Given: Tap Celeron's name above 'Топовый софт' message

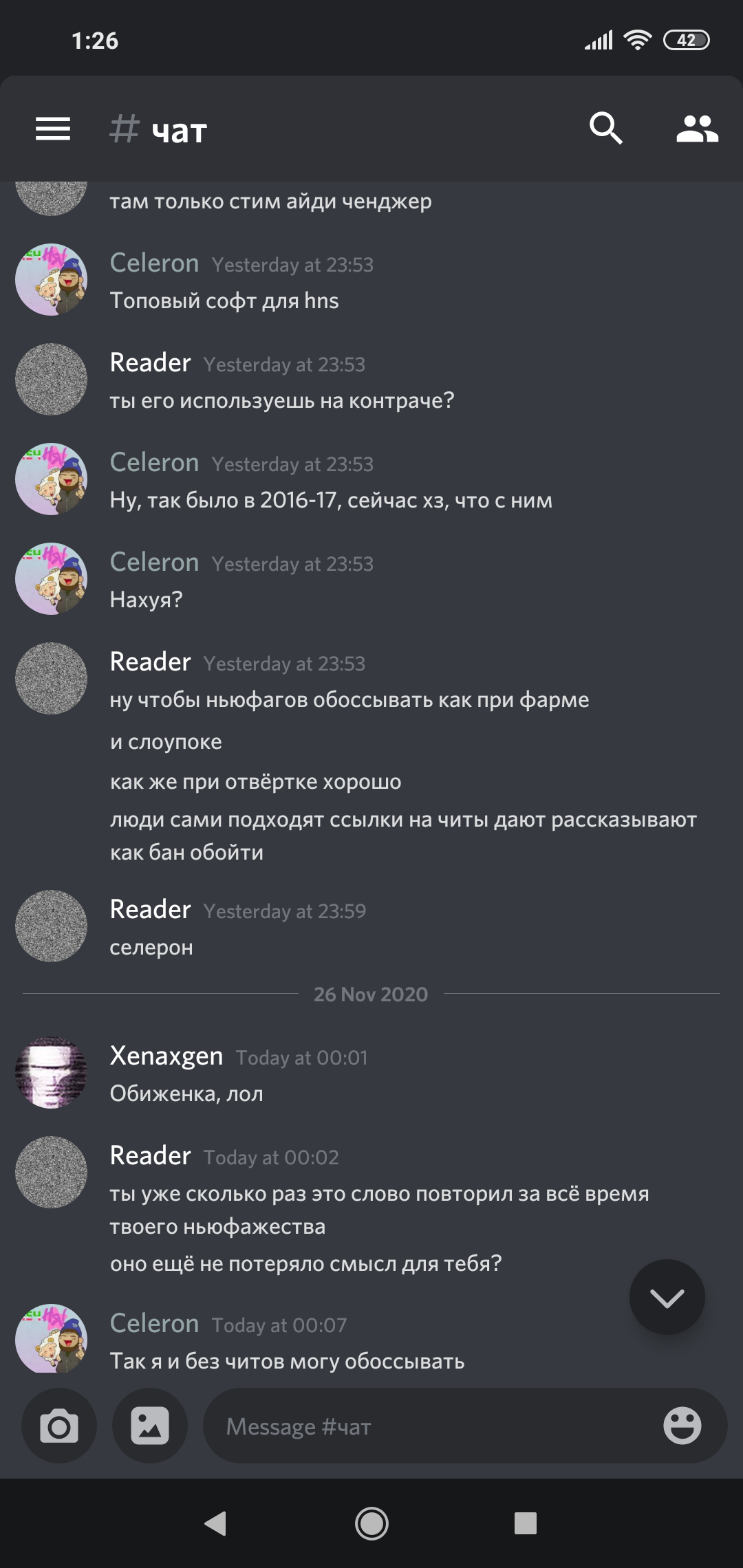Looking at the screenshot, I should tap(155, 263).
